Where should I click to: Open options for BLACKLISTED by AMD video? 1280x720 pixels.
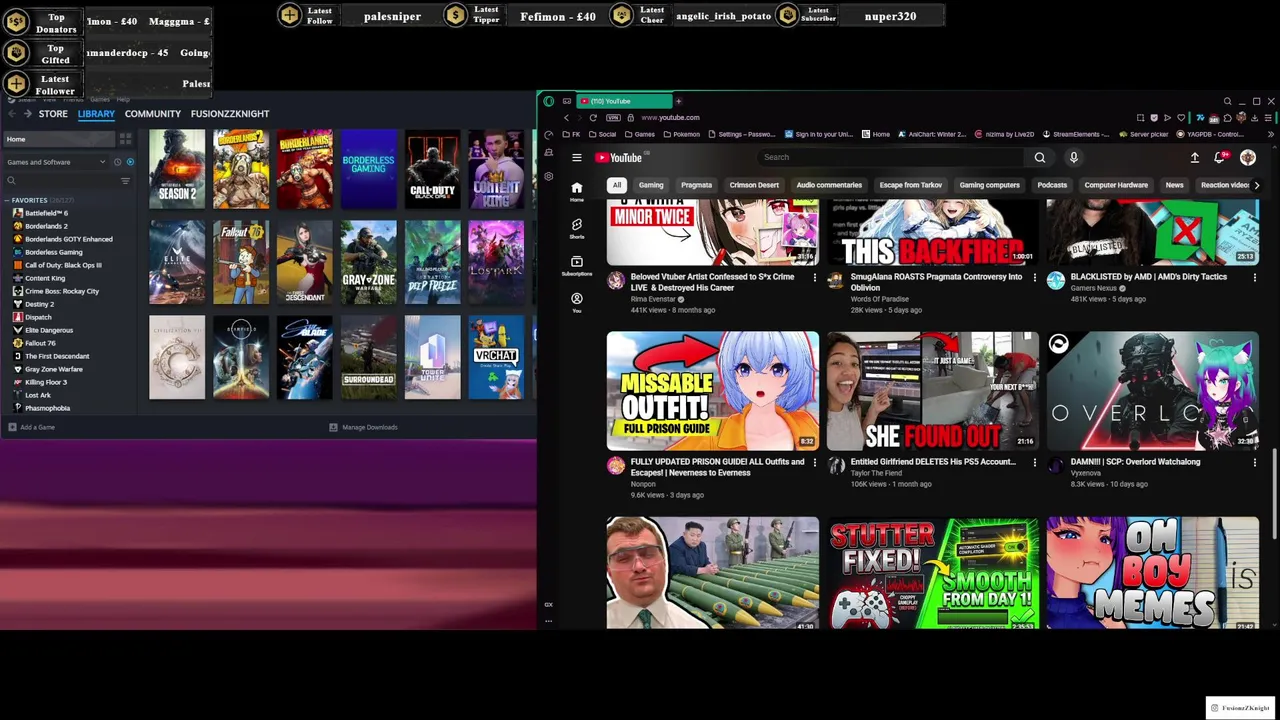pos(1254,277)
